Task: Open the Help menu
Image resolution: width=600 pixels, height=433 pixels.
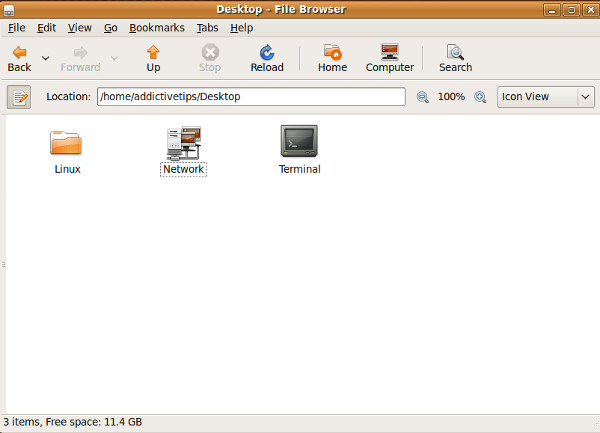Action: pos(241,28)
